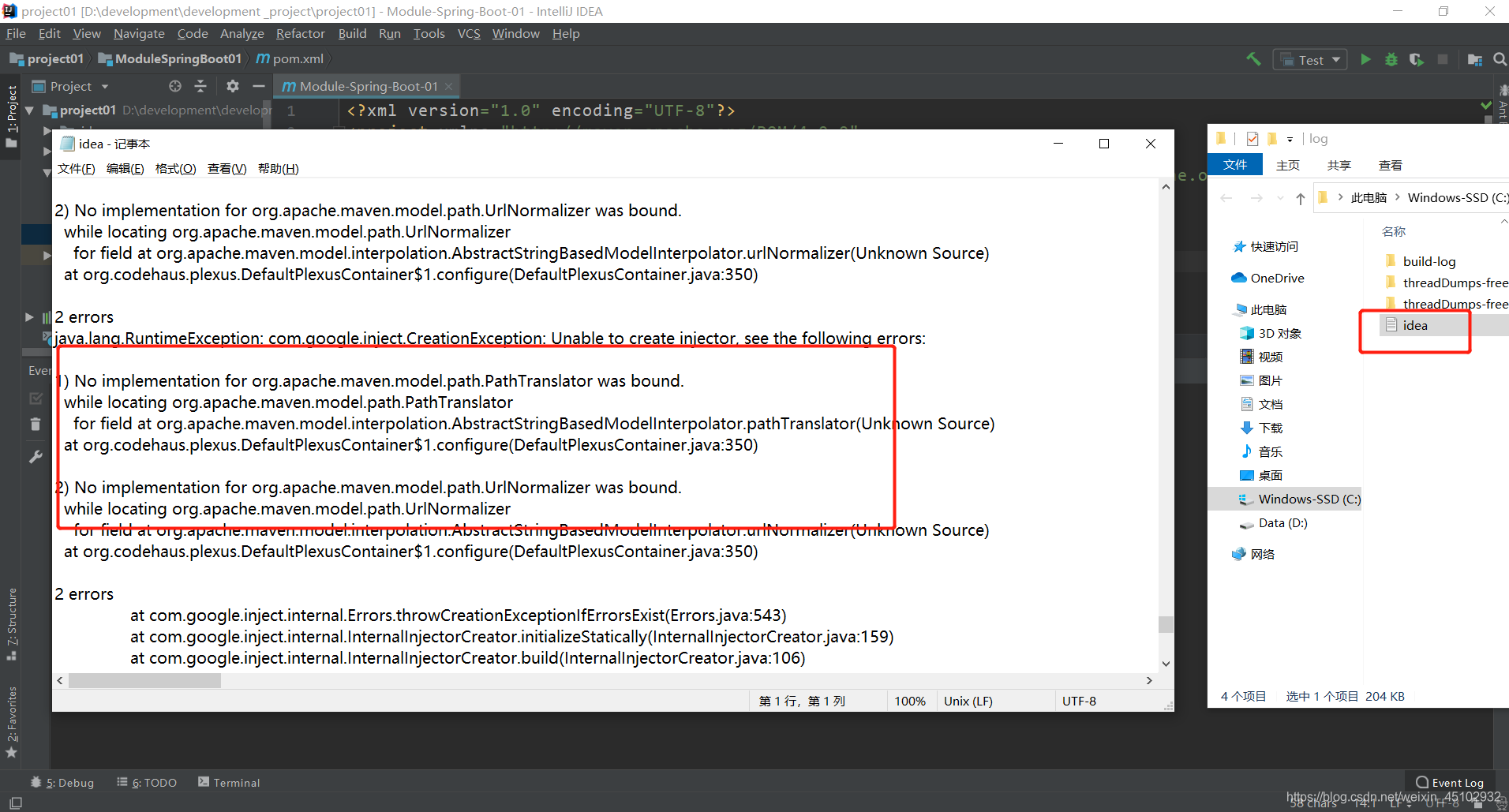Open Notepad 查看(V) menu

tap(227, 168)
